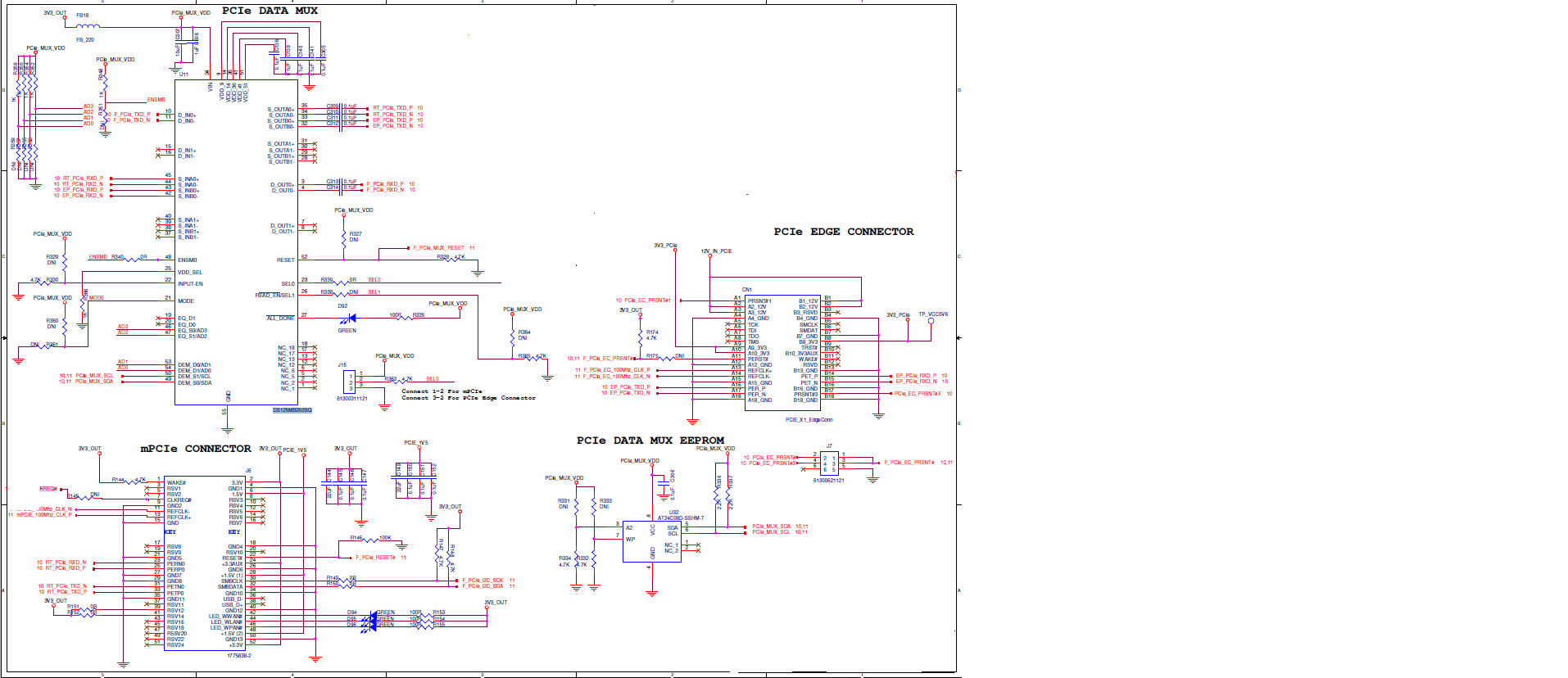This screenshot has height=678, width=1568.
Task: Select the 'R327' resistor label
Action: [356, 234]
